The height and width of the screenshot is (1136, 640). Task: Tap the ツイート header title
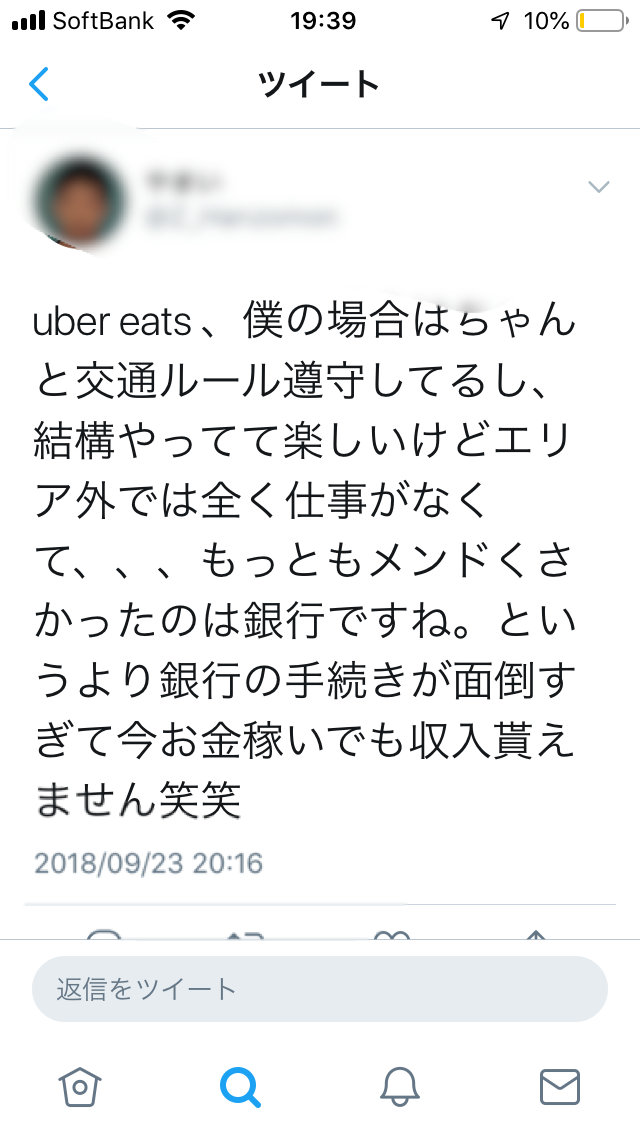pyautogui.click(x=319, y=84)
